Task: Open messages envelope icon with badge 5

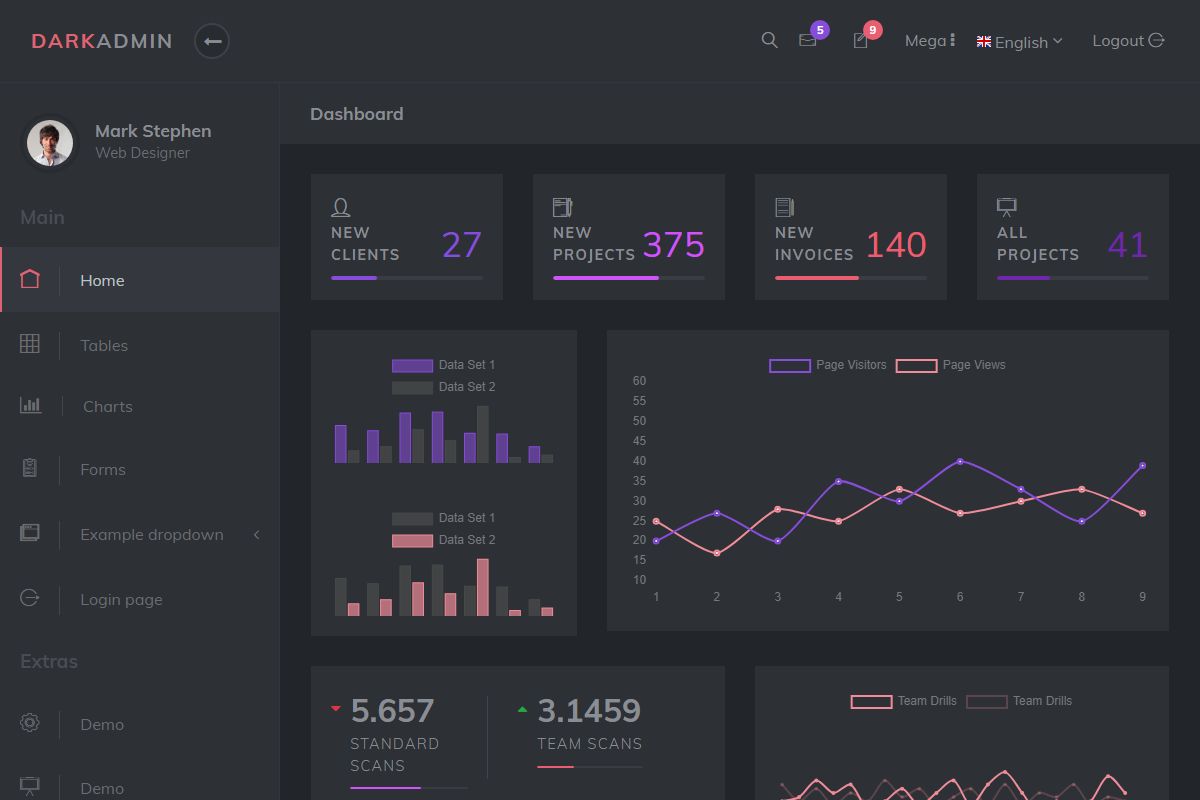Action: pos(807,41)
